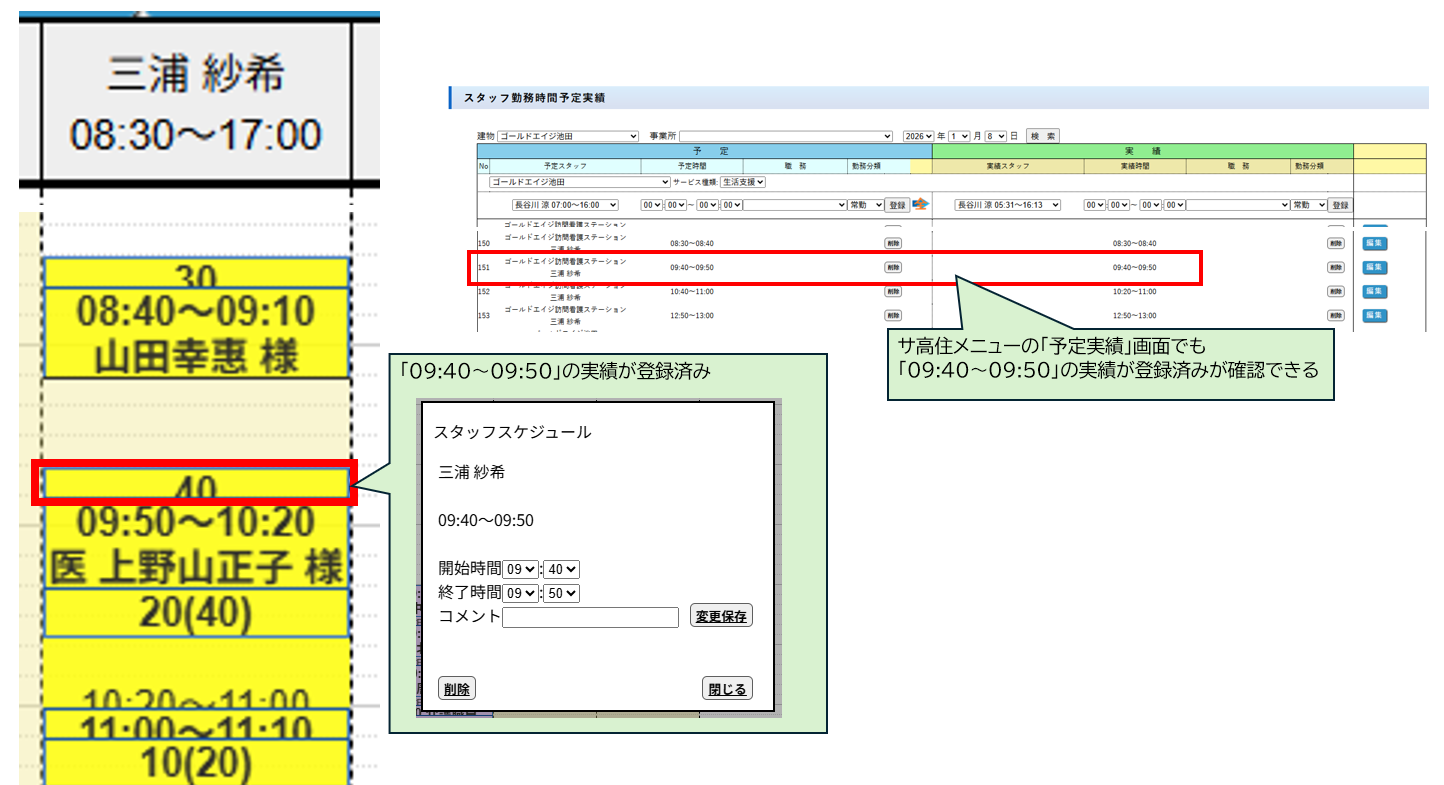Open the 建物 dropdown showing ゴールドエイジ池田
Screen dimensions: 1444x785
[x=567, y=136]
